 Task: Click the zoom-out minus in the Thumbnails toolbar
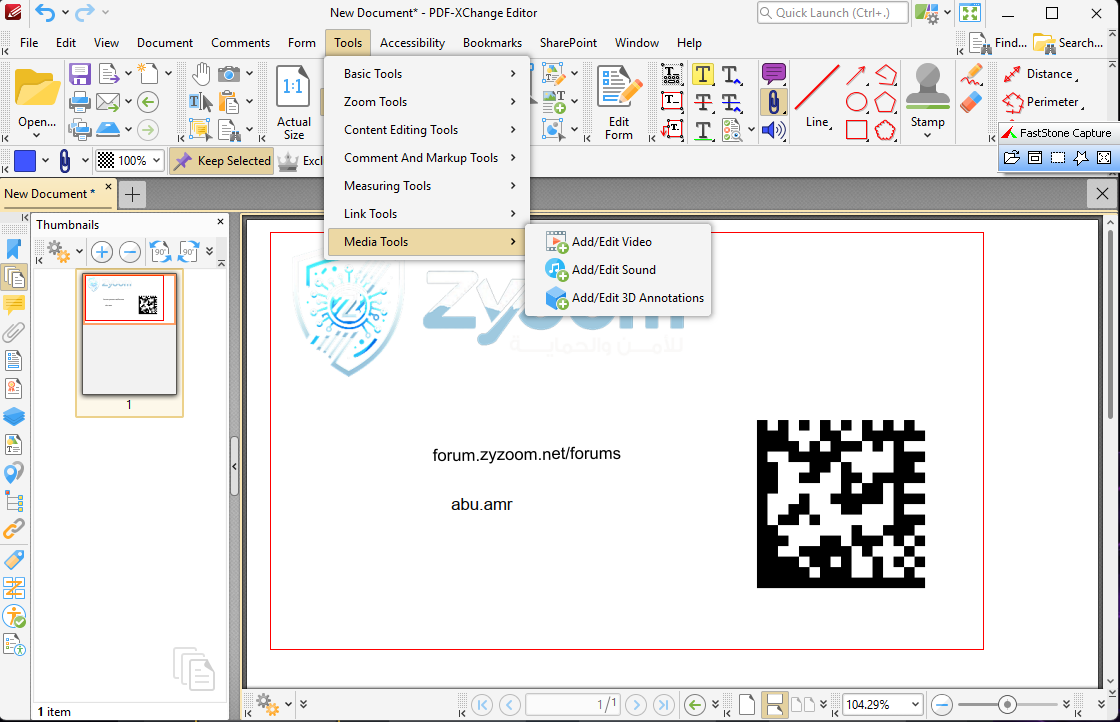[129, 251]
